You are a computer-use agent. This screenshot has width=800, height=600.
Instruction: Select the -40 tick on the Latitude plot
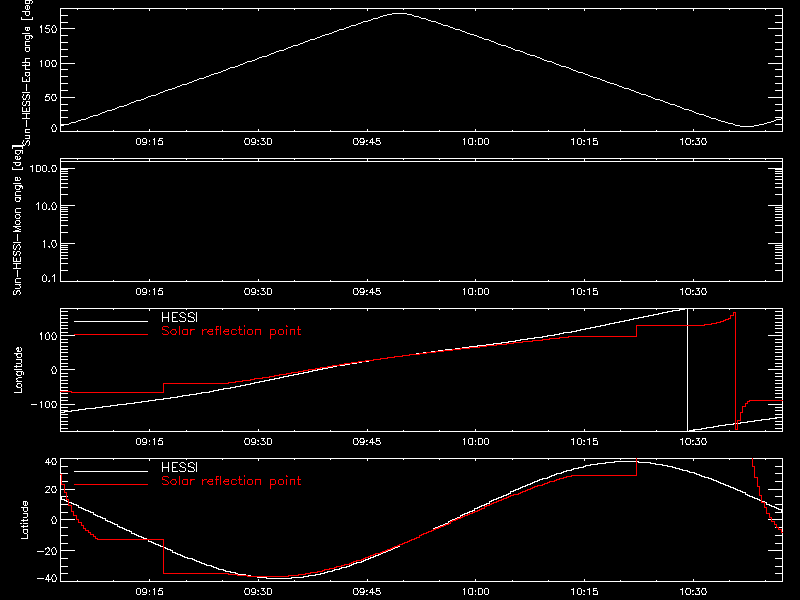[47, 579]
